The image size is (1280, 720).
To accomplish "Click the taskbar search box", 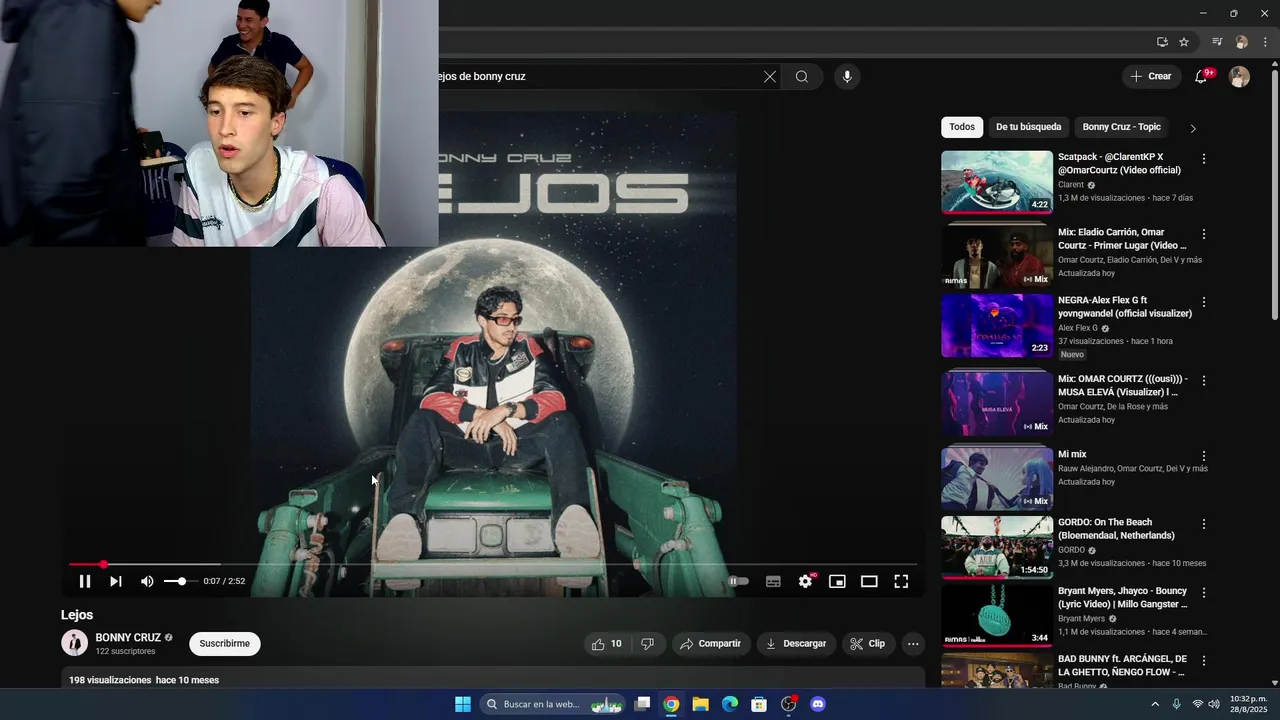I will 553,704.
